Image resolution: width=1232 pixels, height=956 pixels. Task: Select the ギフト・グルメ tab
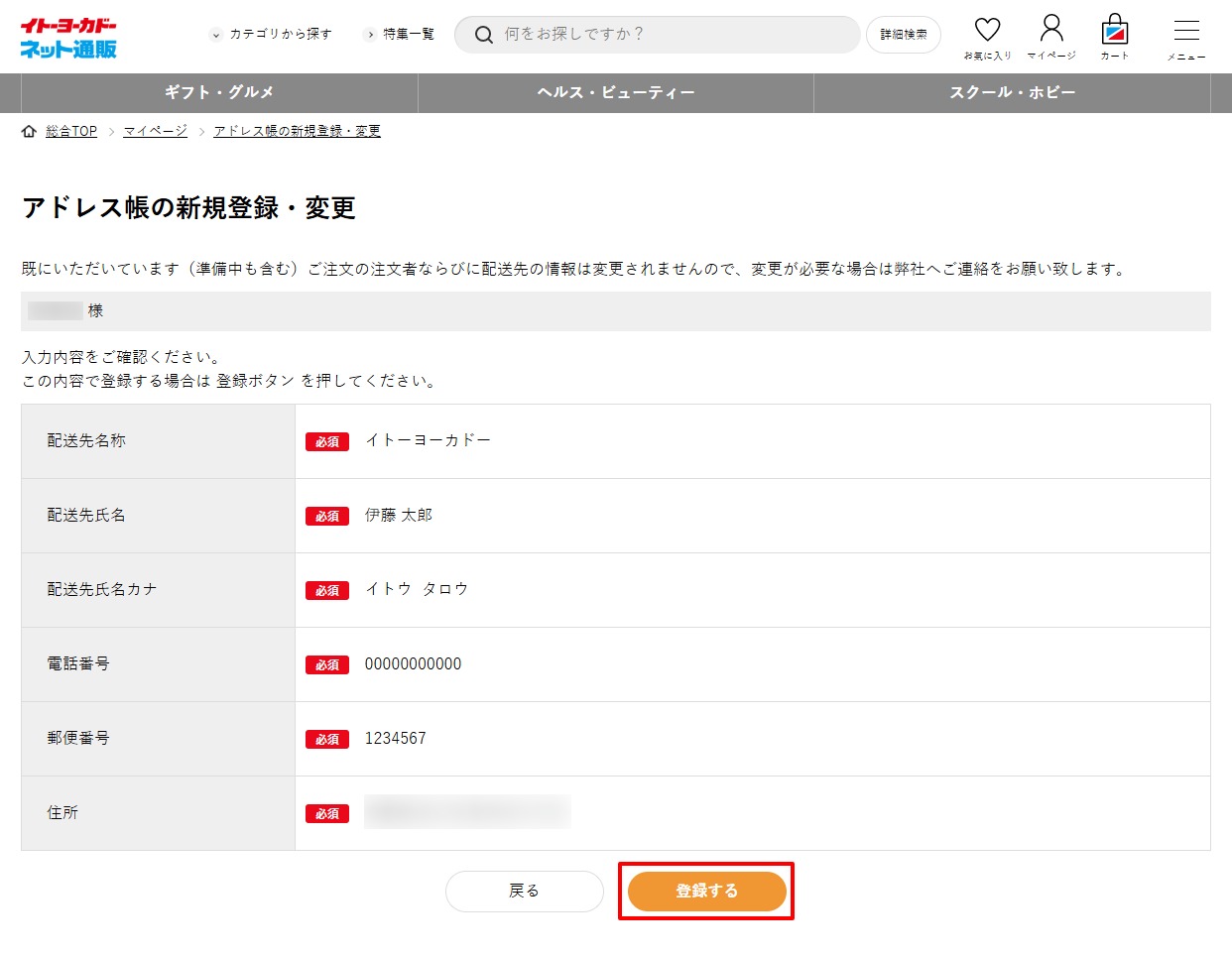click(219, 92)
